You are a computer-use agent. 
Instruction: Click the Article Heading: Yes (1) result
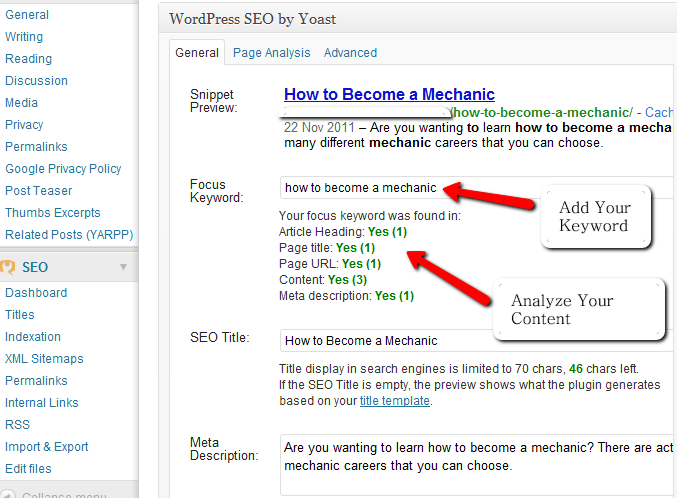pyautogui.click(x=343, y=232)
